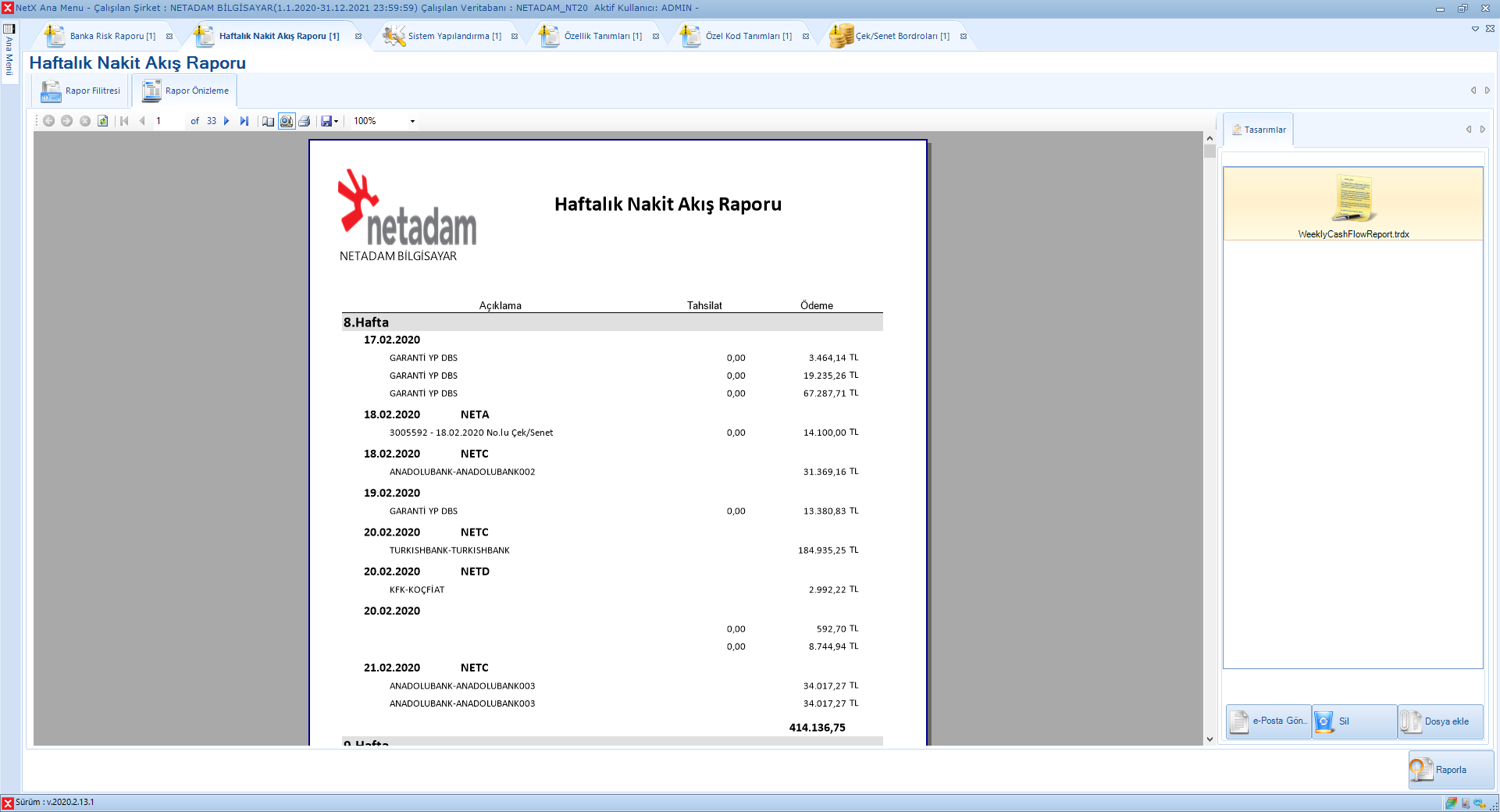The height and width of the screenshot is (812, 1500).
Task: Close the Özel Kod Tanımları tab
Action: coord(806,37)
